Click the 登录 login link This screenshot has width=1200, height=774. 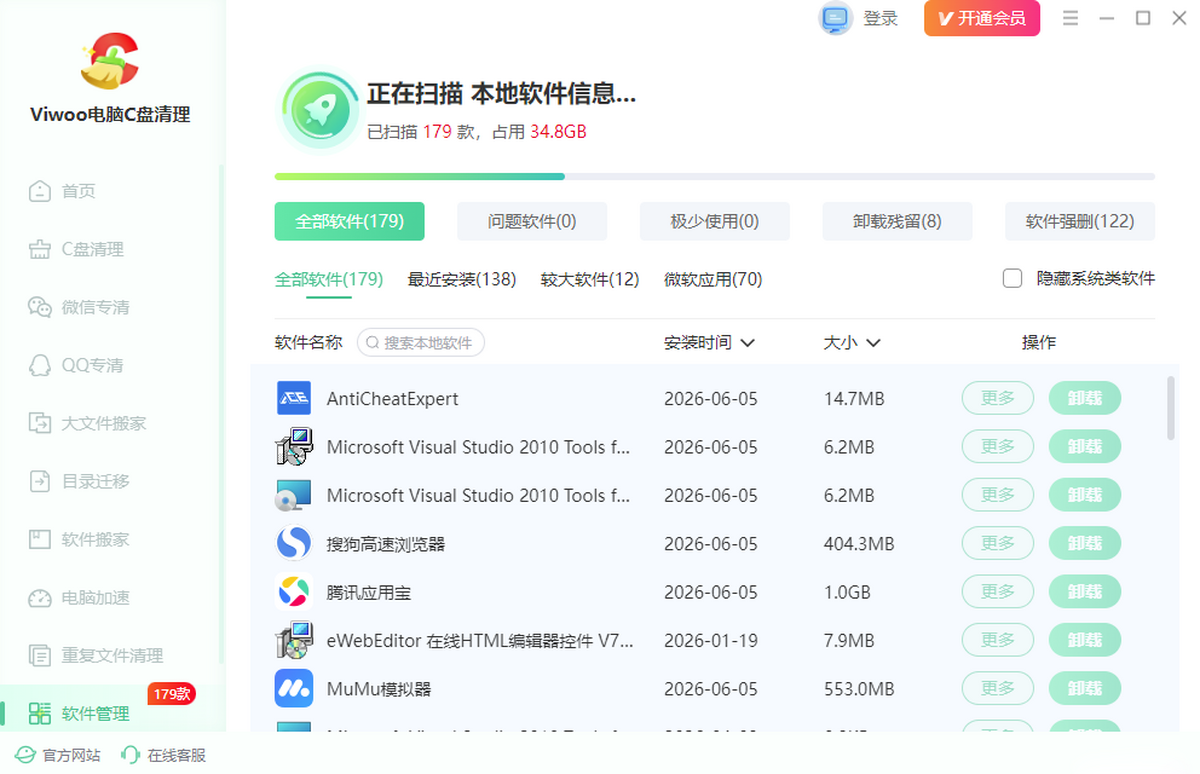pos(881,18)
